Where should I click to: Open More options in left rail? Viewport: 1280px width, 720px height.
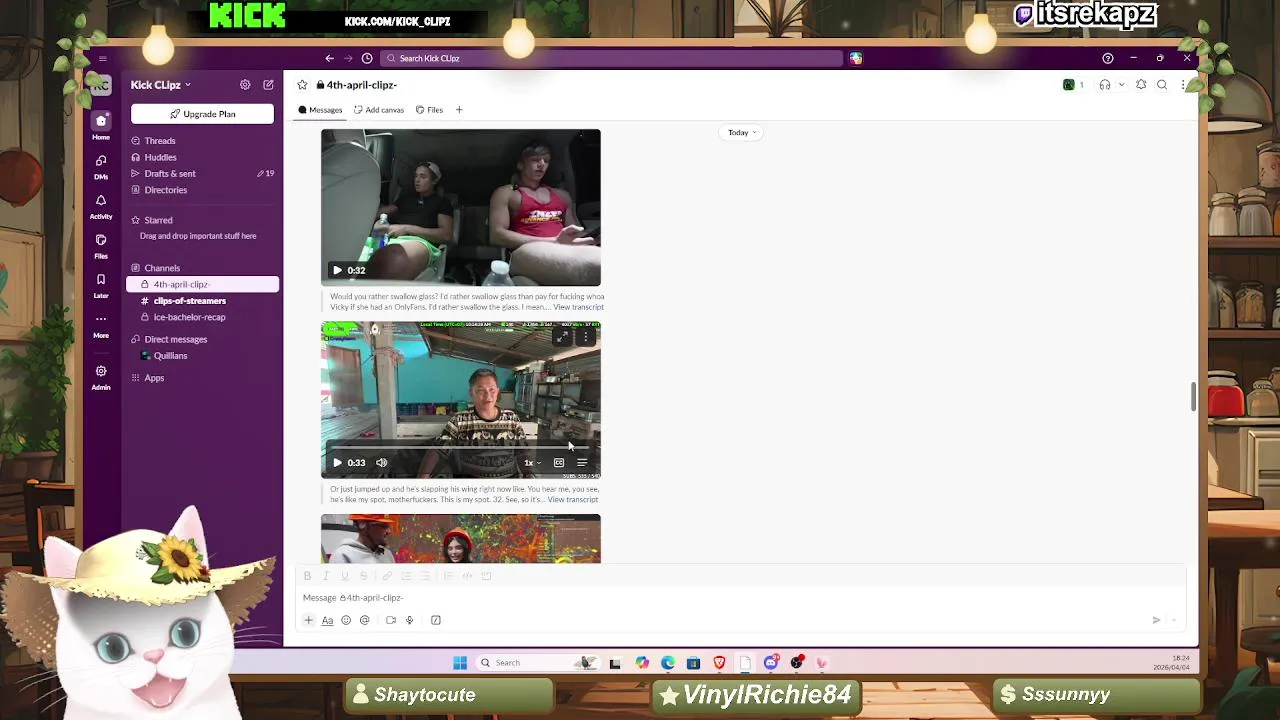click(101, 325)
